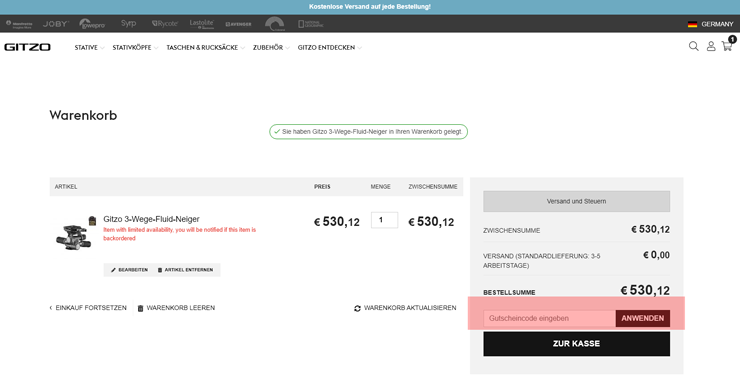Expand the Versand und Steuern section
740x379 pixels.
(576, 202)
